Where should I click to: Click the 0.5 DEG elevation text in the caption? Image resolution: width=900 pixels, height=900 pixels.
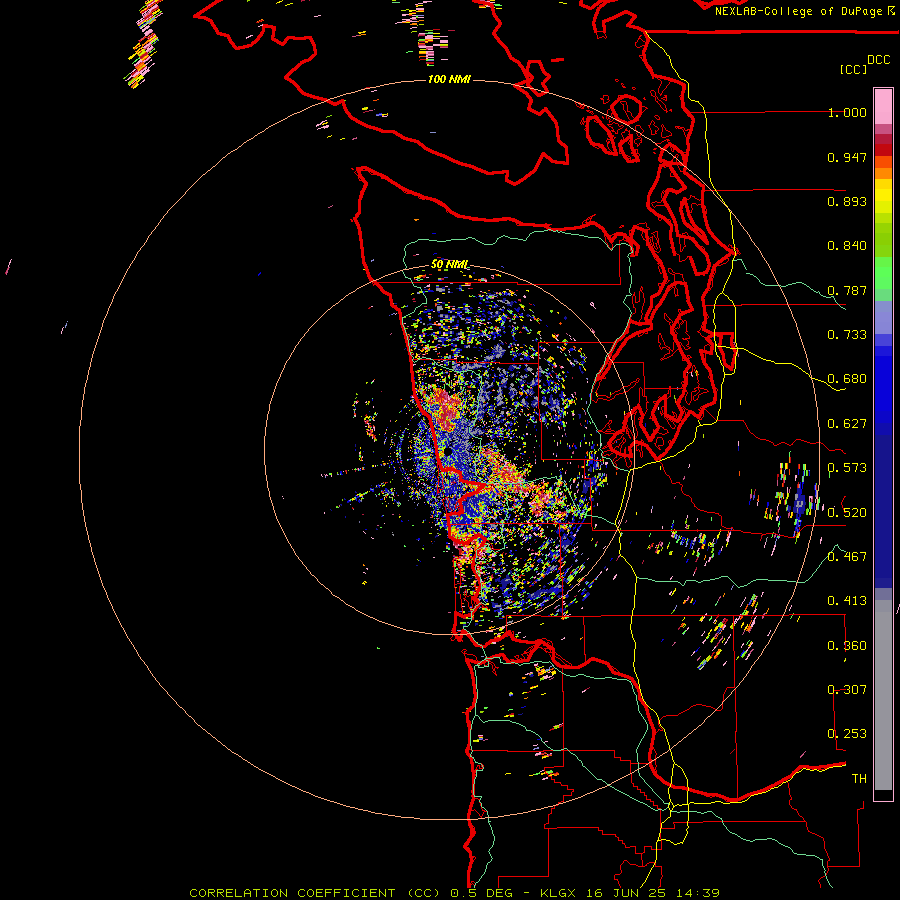click(482, 893)
